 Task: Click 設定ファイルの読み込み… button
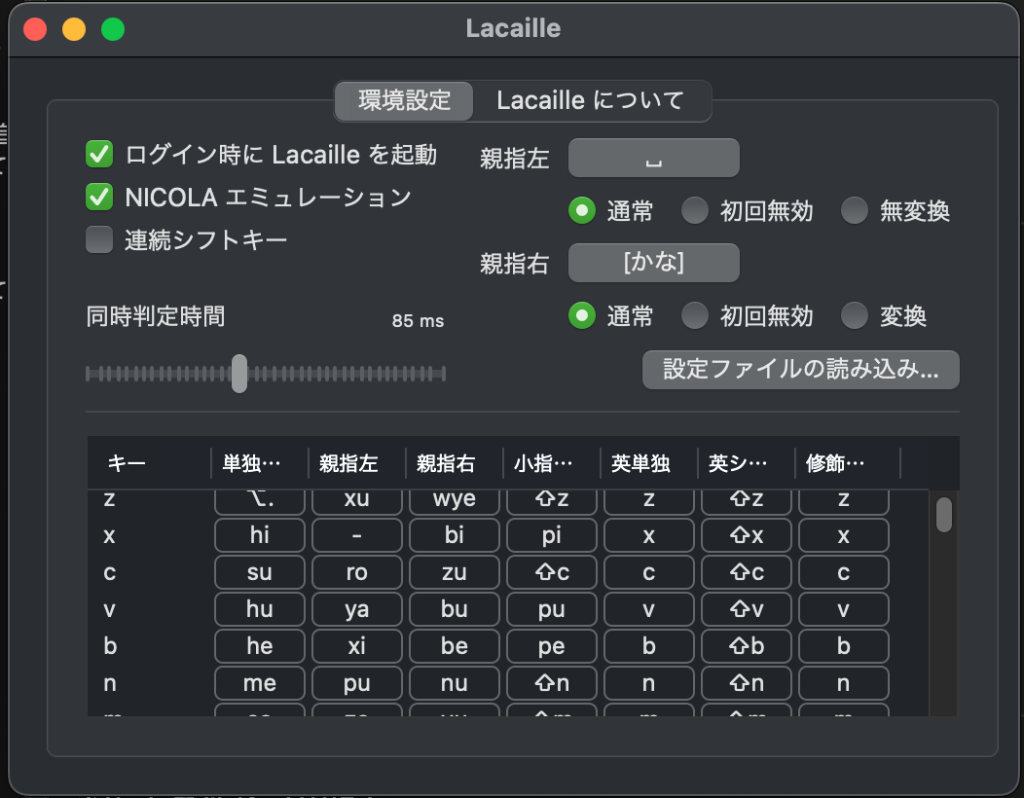point(801,370)
